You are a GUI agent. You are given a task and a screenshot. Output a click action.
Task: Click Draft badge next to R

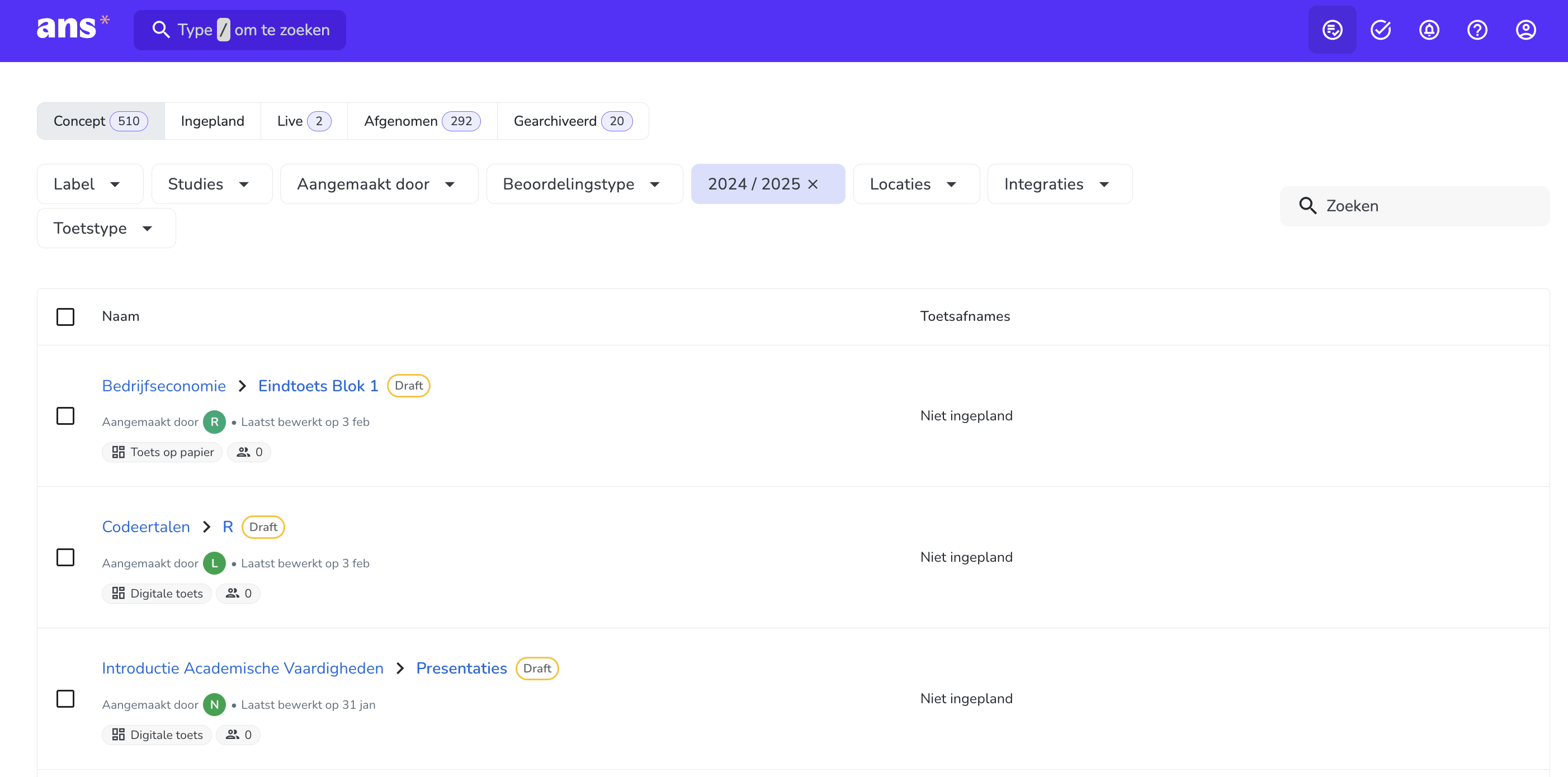[x=263, y=527]
